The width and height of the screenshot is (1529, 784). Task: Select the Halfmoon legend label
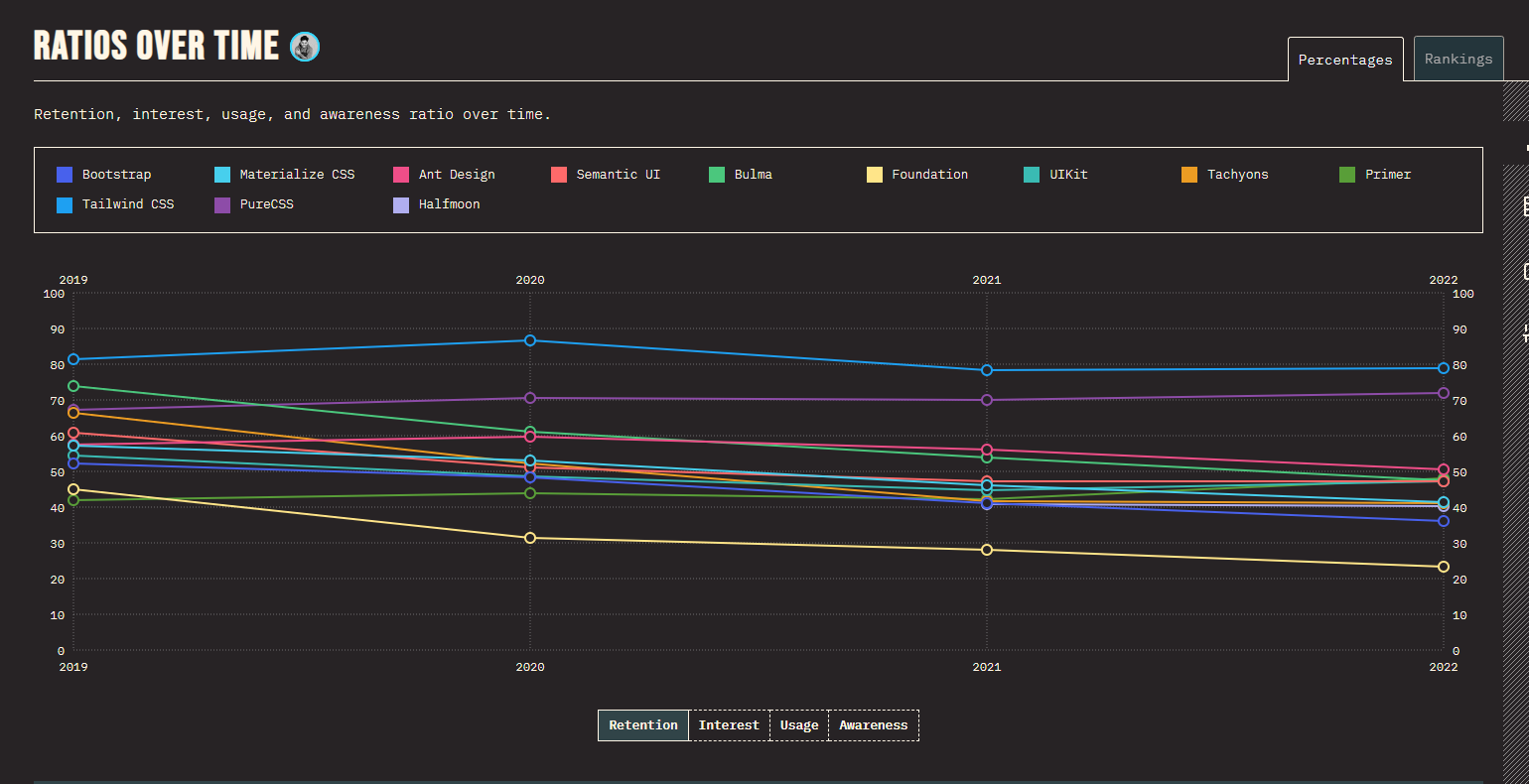click(450, 204)
